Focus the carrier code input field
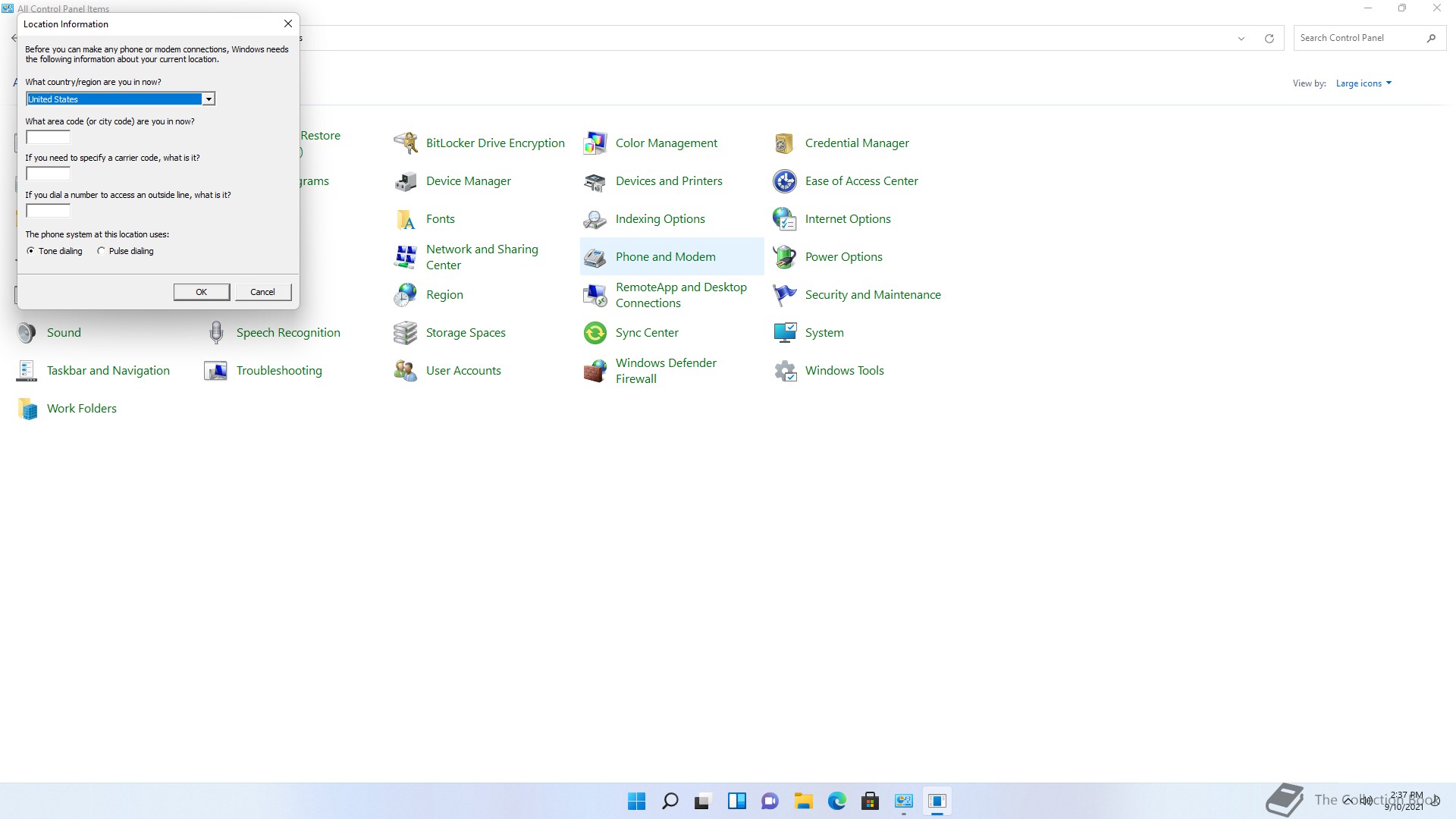The height and width of the screenshot is (819, 1456). 48,174
